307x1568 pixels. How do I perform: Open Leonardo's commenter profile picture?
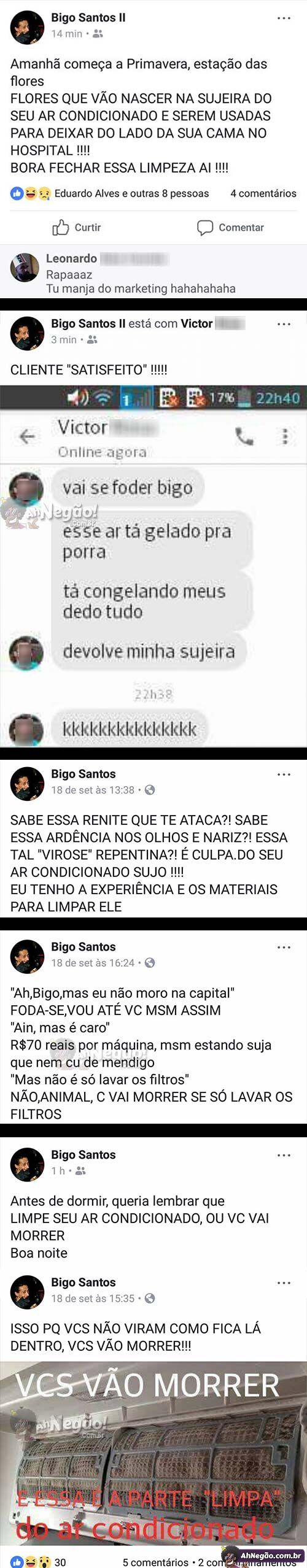click(25, 268)
